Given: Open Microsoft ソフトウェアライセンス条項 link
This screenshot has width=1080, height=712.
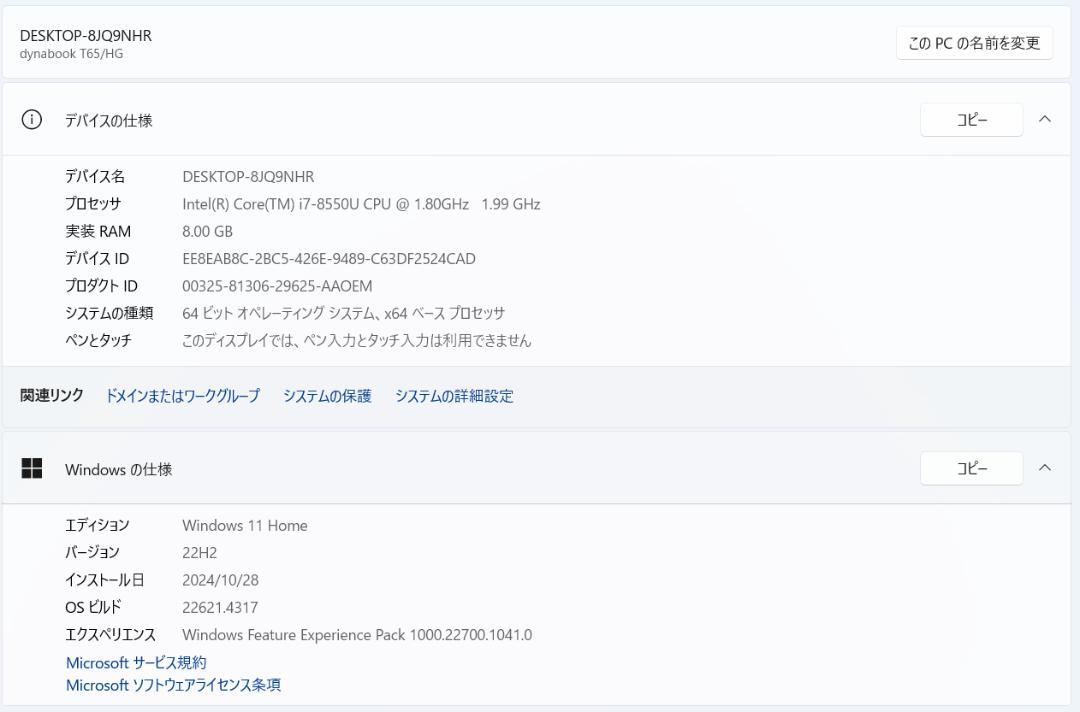Looking at the screenshot, I should coord(173,685).
